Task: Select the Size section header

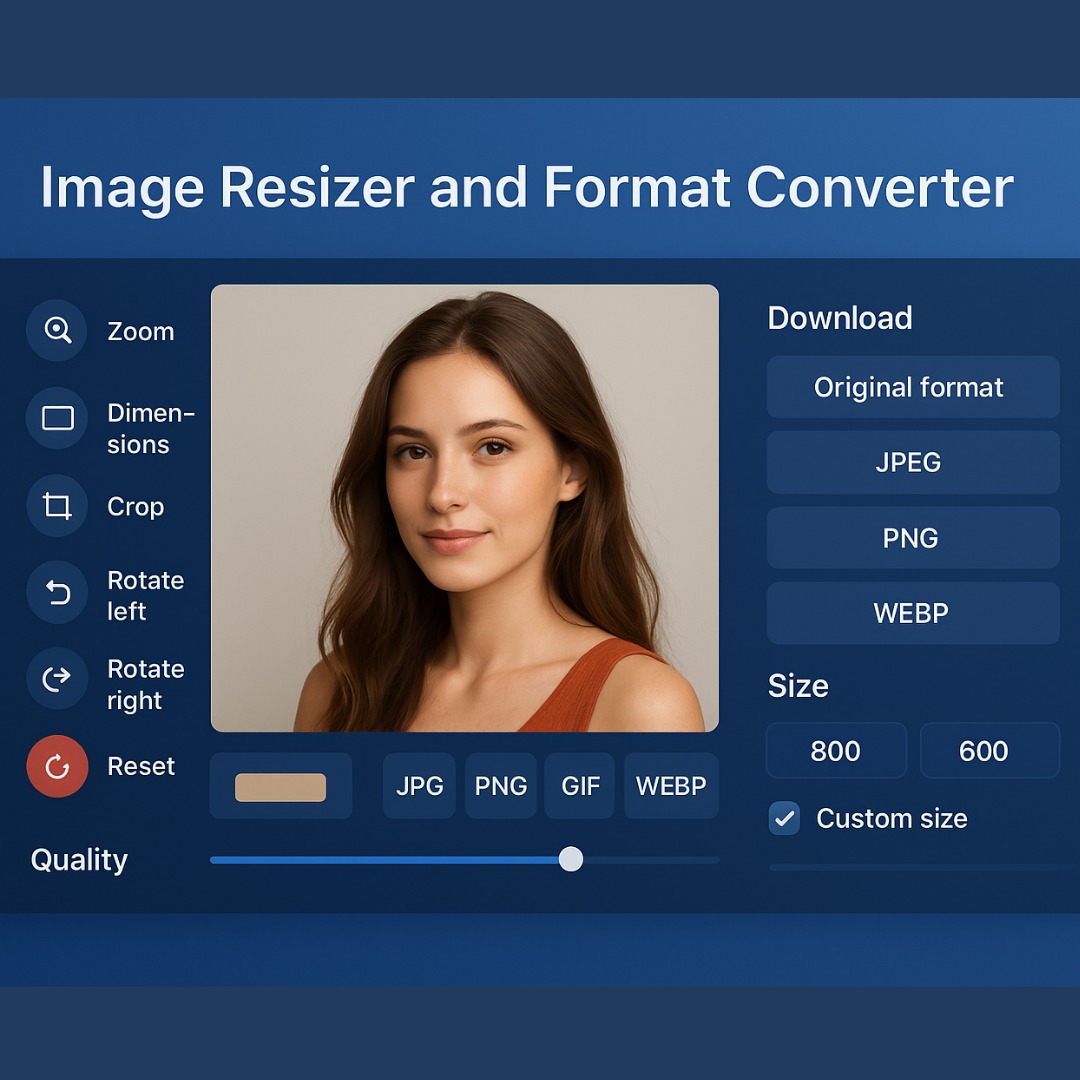Action: (797, 687)
